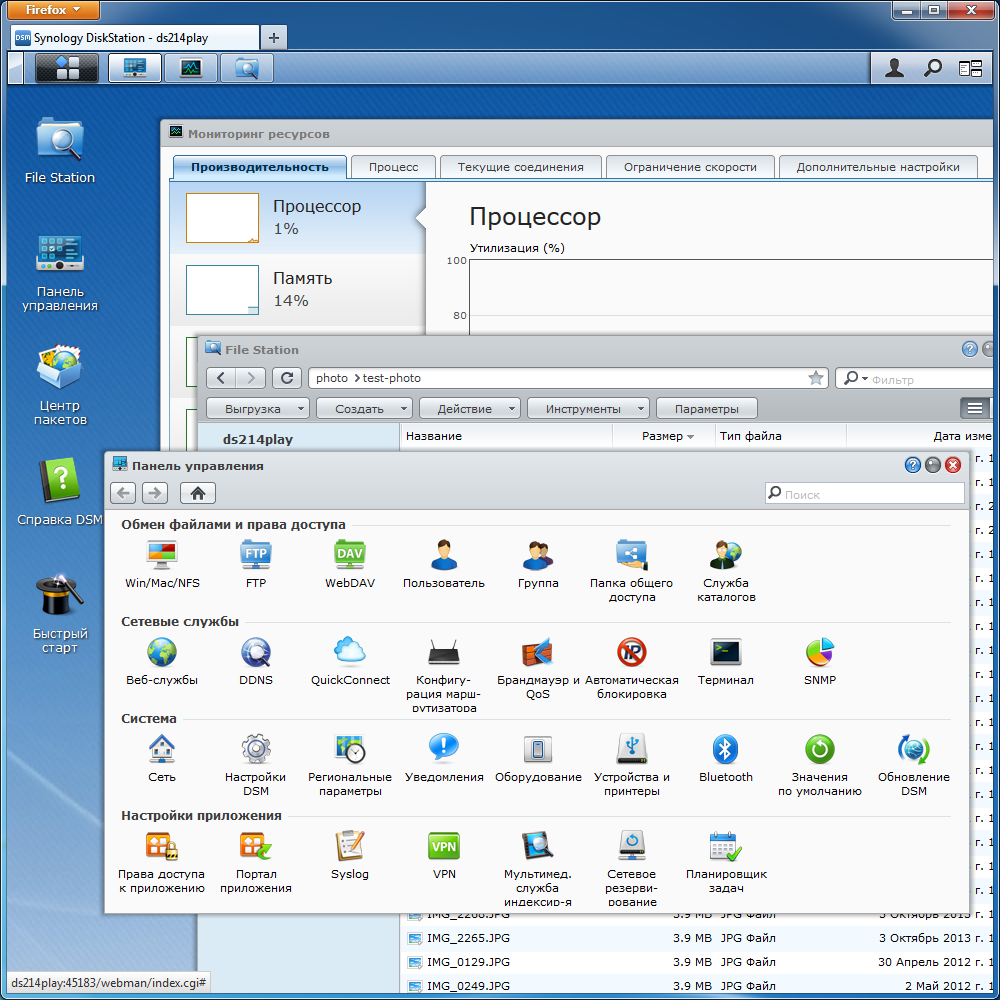Screen dimensions: 1000x1000
Task: Open Устройства и принтеры devices
Action: (631, 765)
